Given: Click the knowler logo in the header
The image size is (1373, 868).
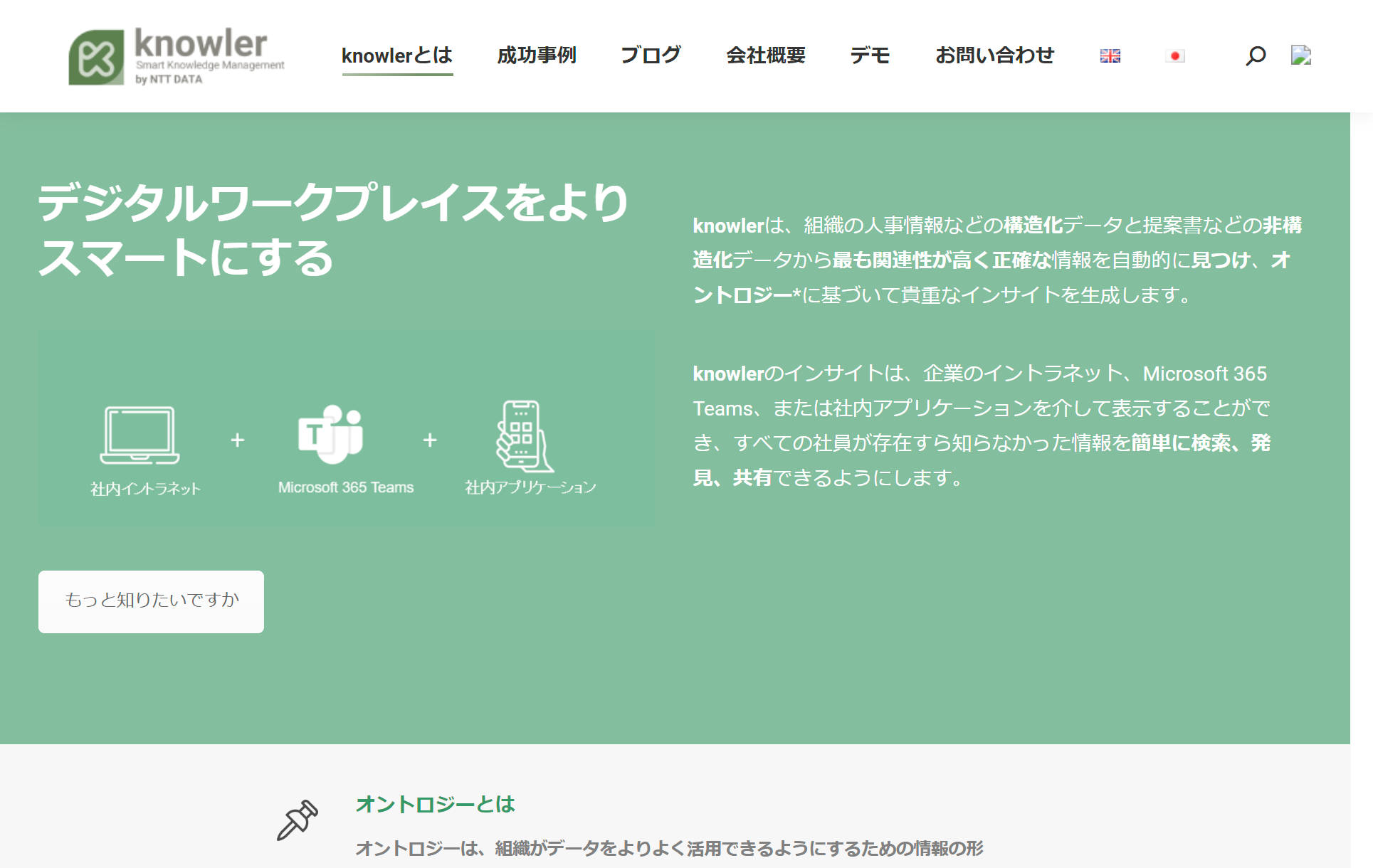Looking at the screenshot, I should pyautogui.click(x=177, y=56).
